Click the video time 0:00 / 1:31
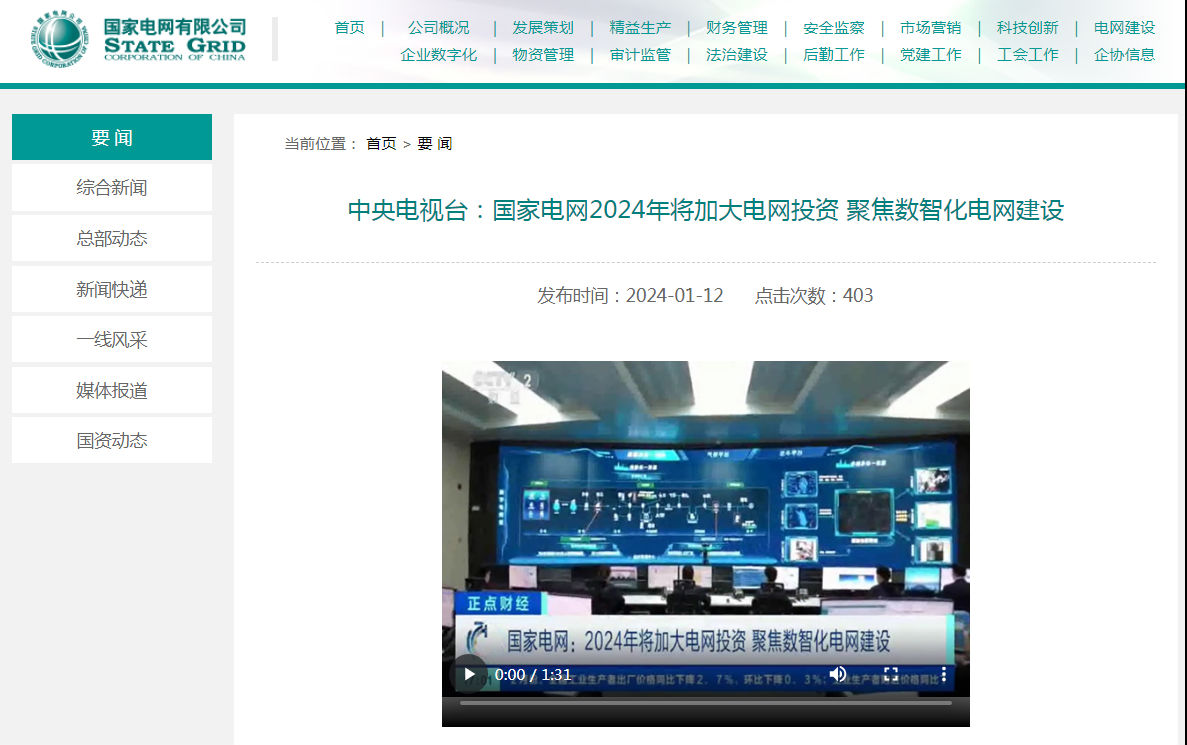The height and width of the screenshot is (745, 1187). (x=533, y=675)
